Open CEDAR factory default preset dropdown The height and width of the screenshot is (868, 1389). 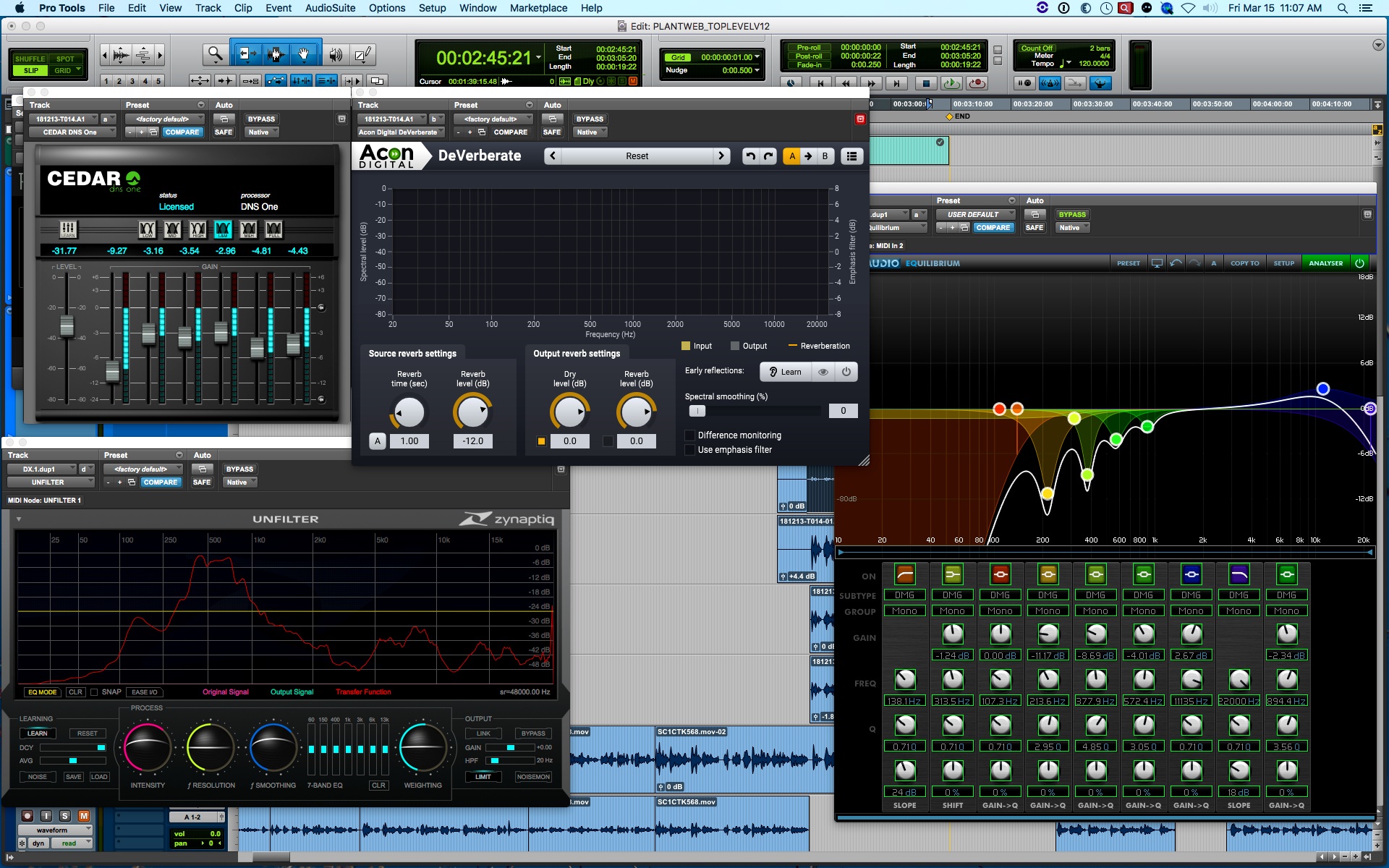click(x=165, y=119)
